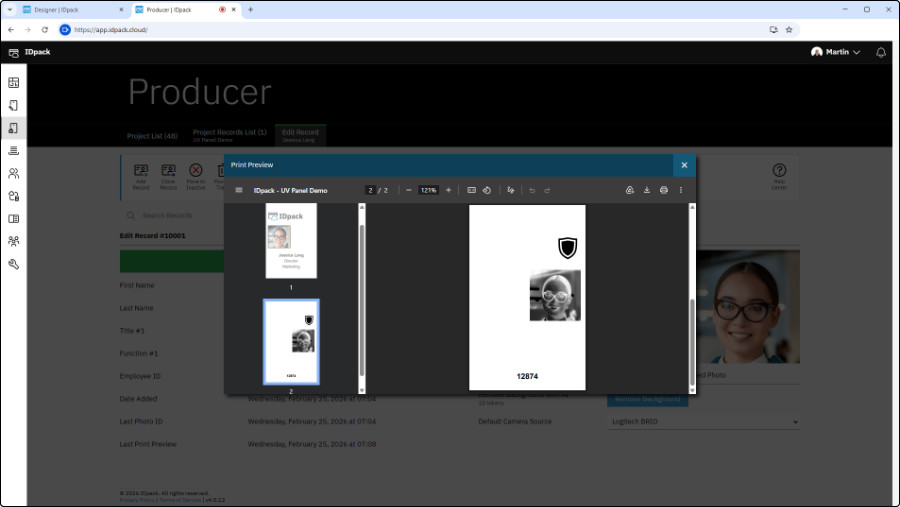Open PDF viewer more actions menu
Image resolution: width=900 pixels, height=507 pixels.
point(681,190)
